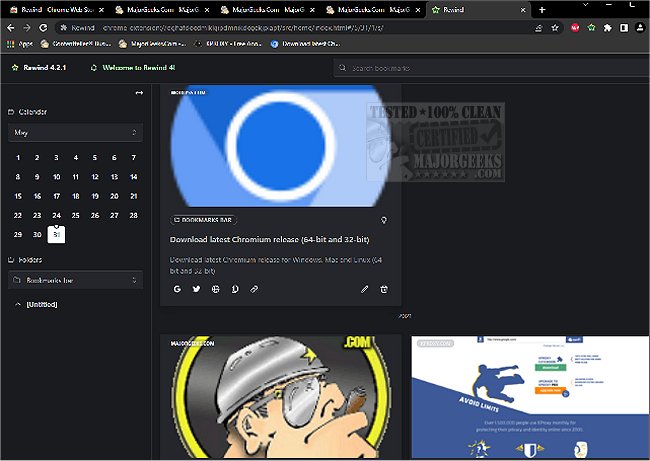Select May 24 in the calendar

point(56,216)
